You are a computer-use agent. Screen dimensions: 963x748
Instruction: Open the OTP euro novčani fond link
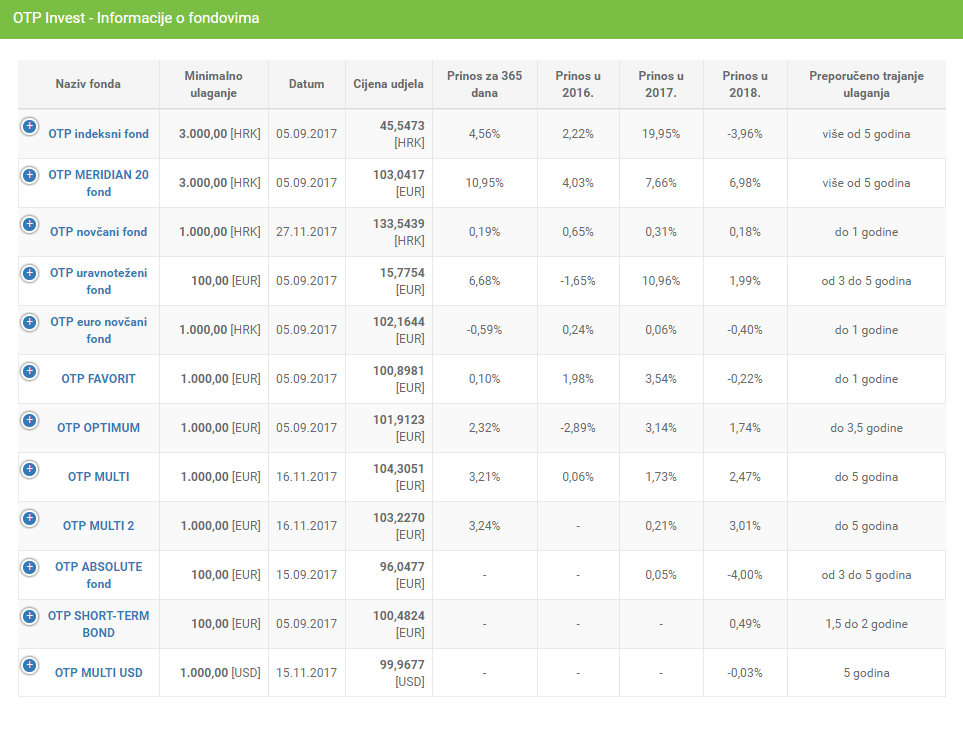pos(98,330)
